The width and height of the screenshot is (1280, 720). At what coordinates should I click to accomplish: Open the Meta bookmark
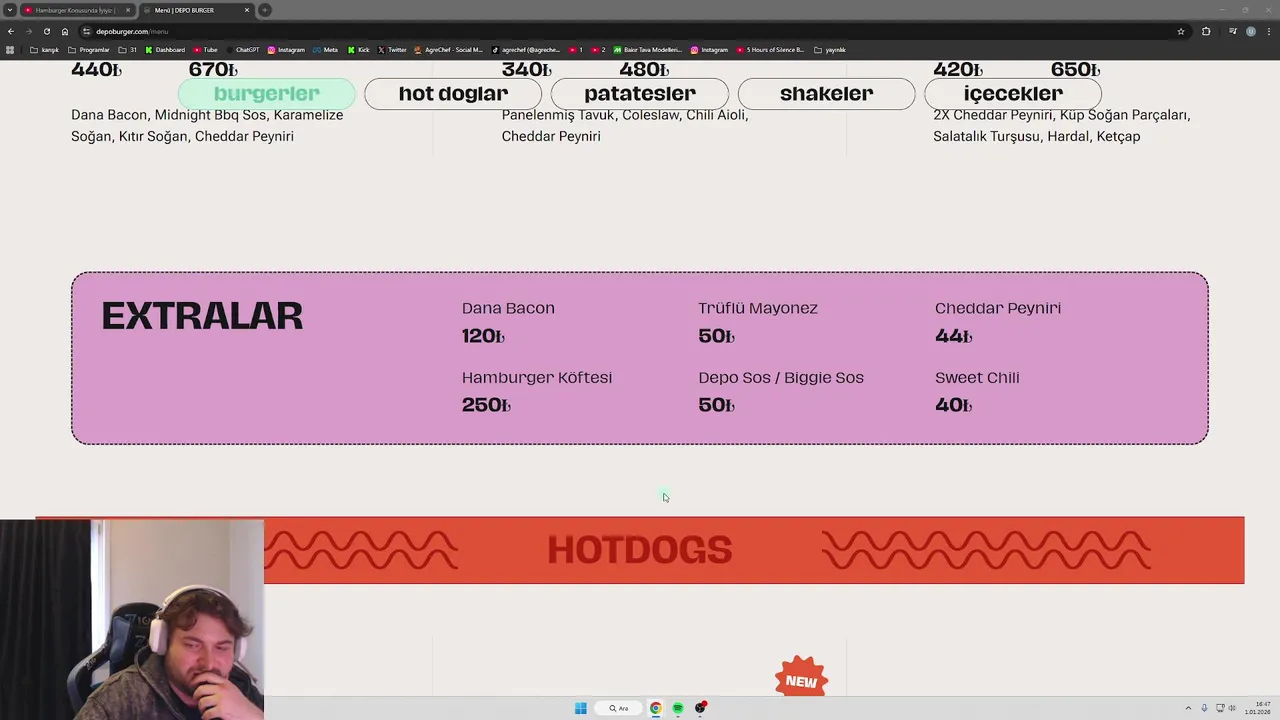(x=325, y=50)
